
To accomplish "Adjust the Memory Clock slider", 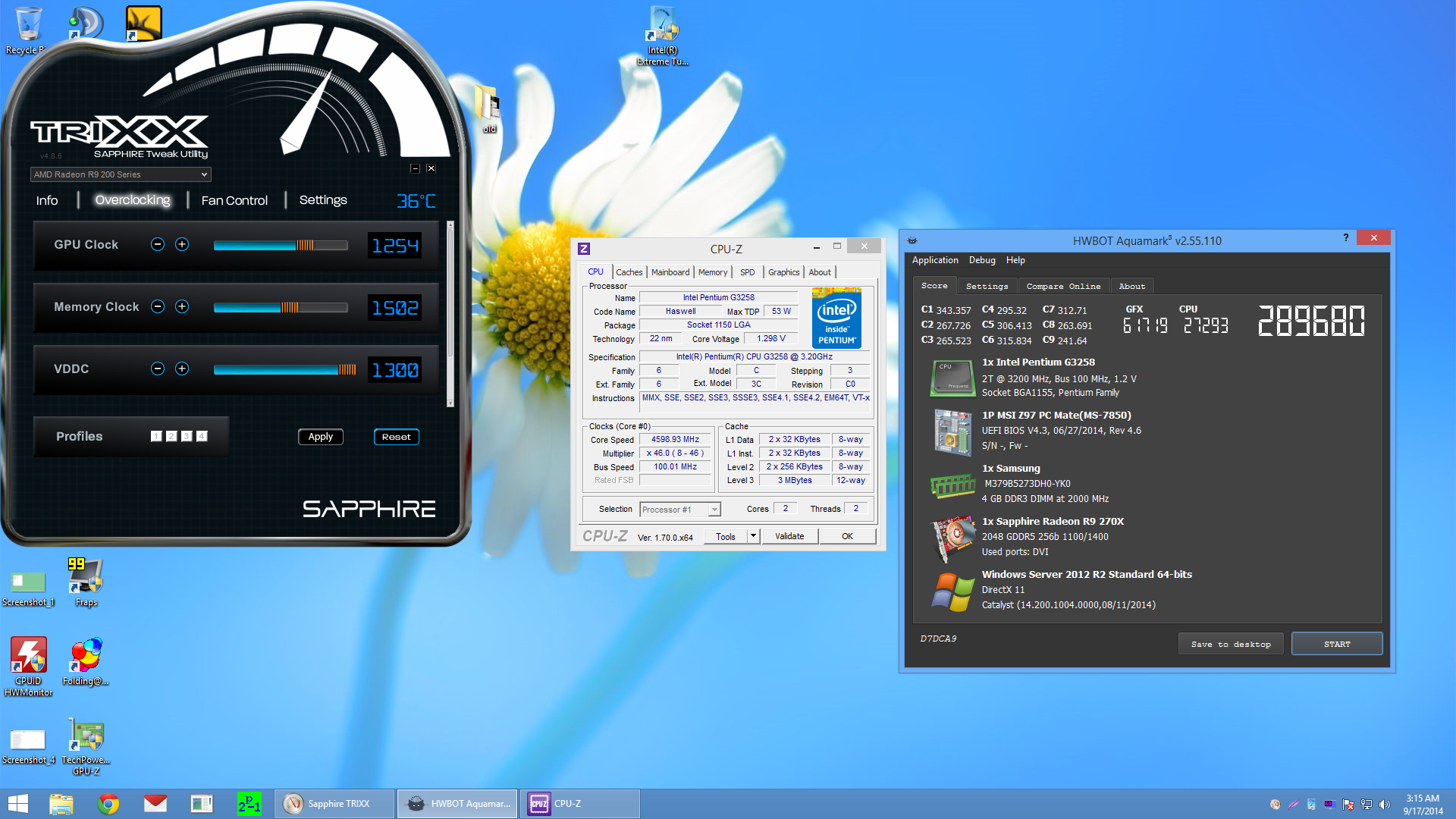I will point(281,307).
